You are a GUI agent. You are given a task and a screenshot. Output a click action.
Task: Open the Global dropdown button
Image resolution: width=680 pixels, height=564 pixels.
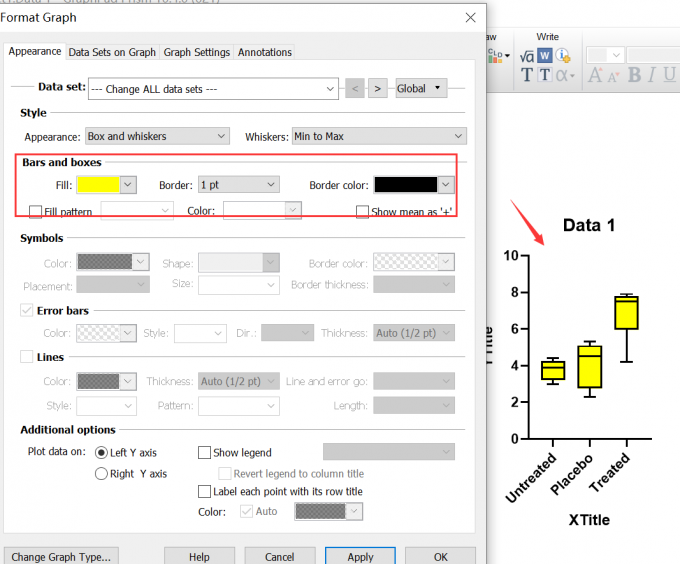pos(421,88)
